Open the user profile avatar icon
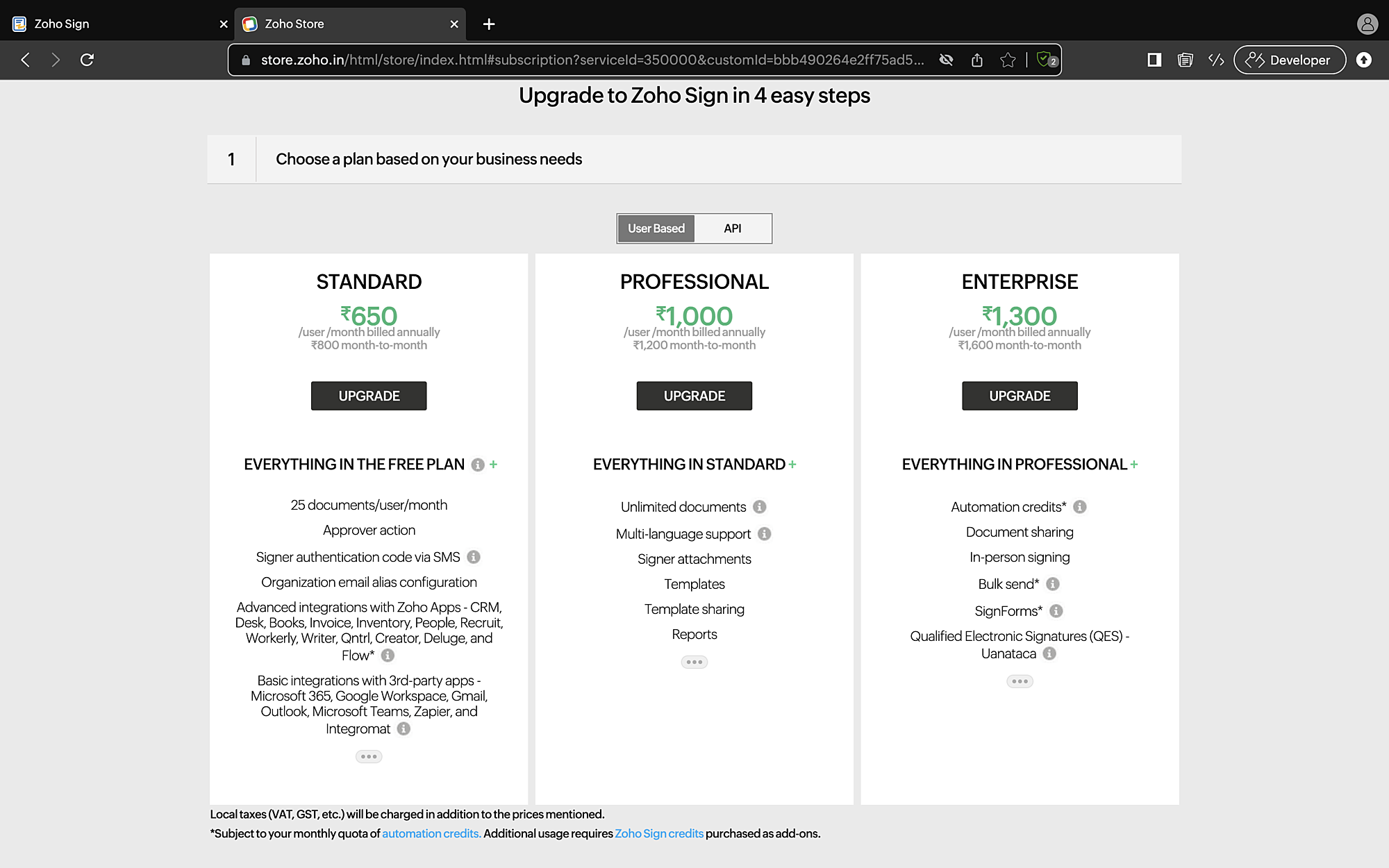1389x868 pixels. click(1367, 24)
